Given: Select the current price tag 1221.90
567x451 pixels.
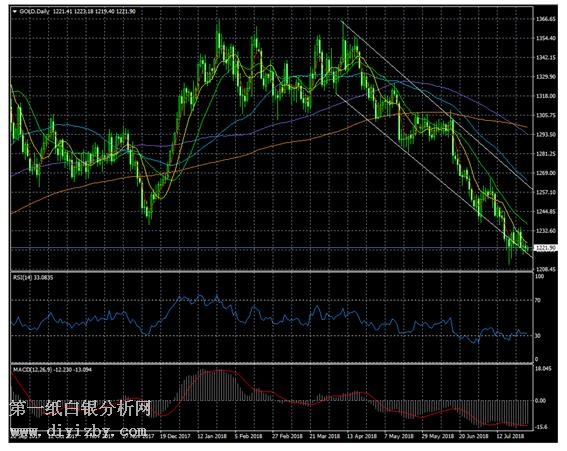Looking at the screenshot, I should pos(545,248).
